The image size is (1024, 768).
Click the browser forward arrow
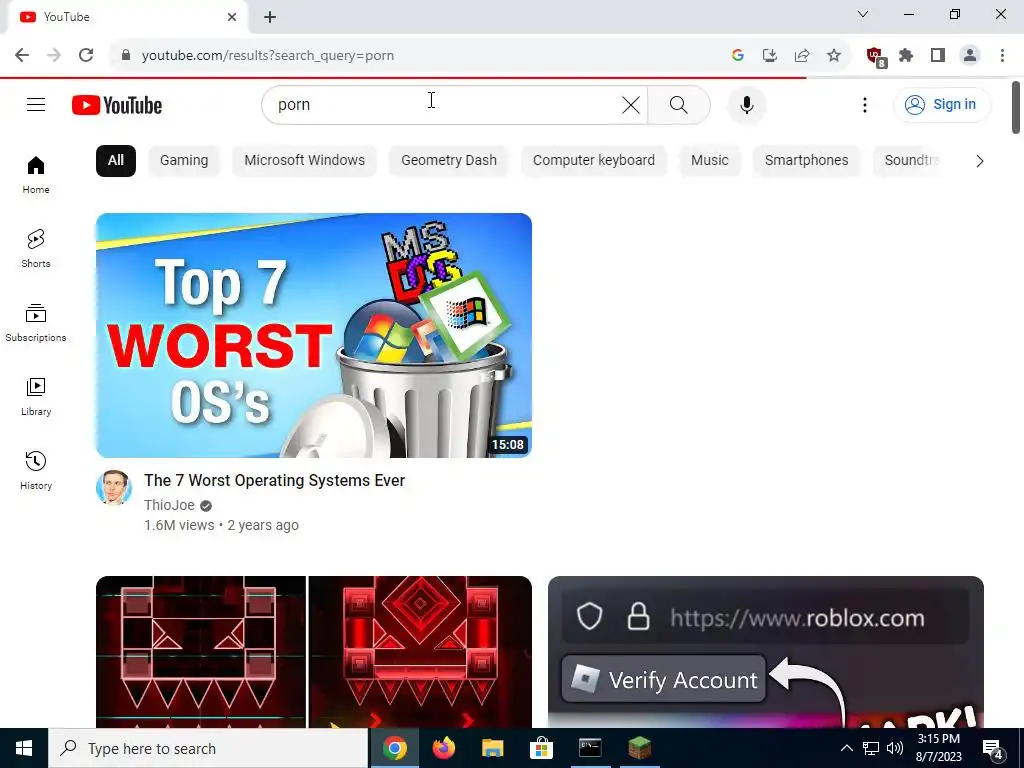pyautogui.click(x=54, y=56)
